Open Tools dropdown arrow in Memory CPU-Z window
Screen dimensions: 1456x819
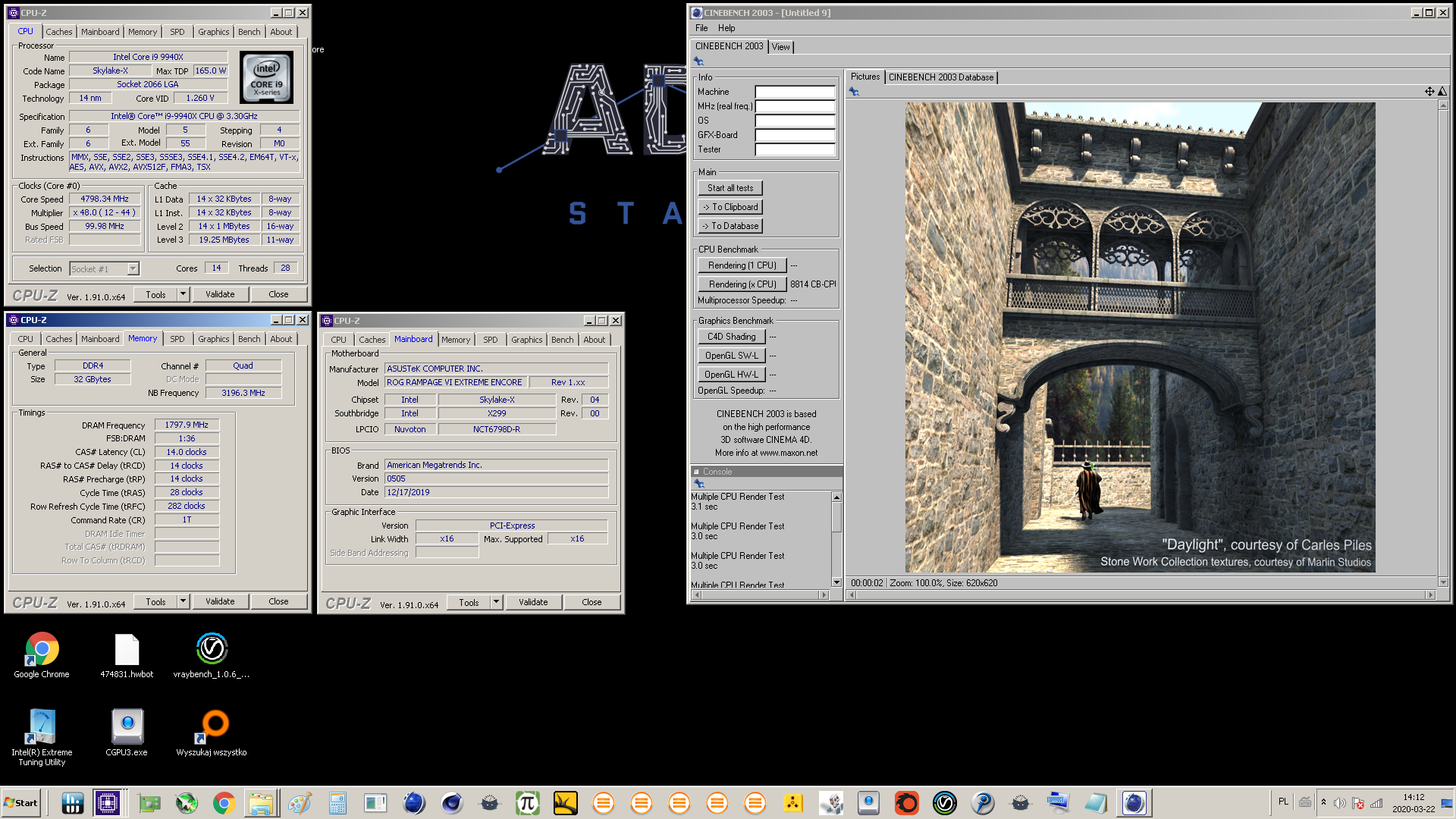(183, 601)
